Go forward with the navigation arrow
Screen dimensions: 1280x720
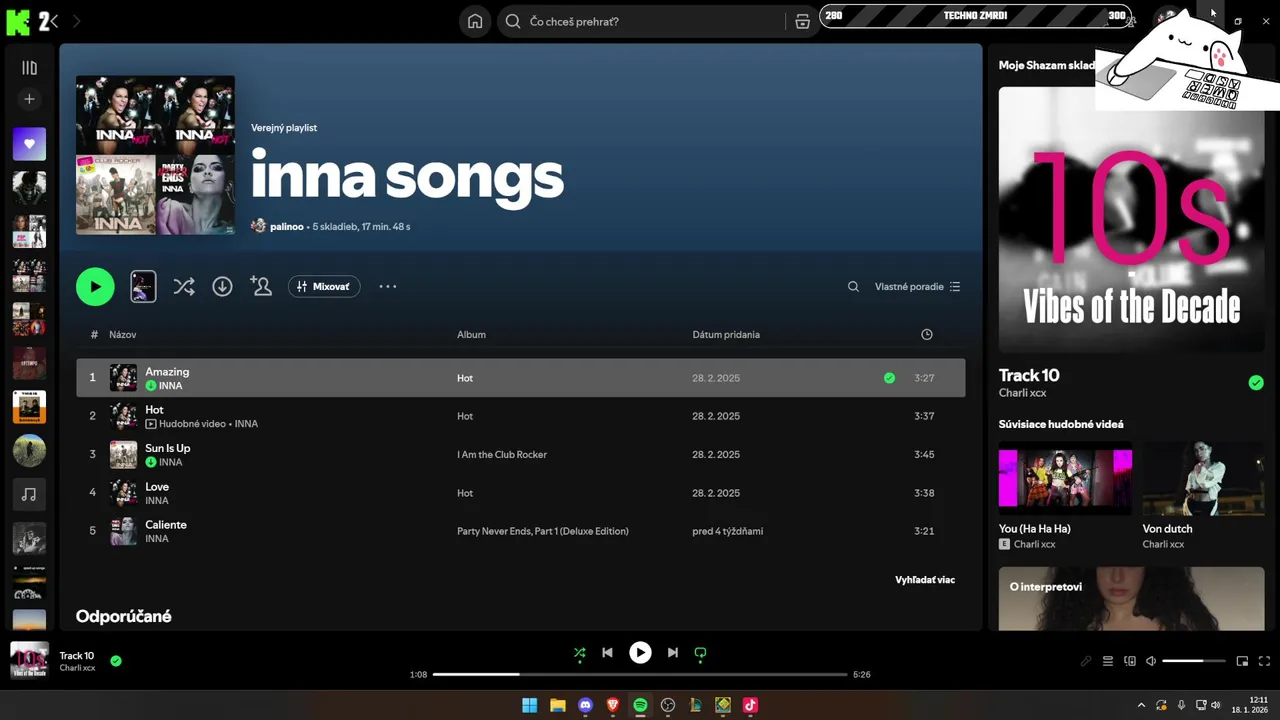pos(77,21)
